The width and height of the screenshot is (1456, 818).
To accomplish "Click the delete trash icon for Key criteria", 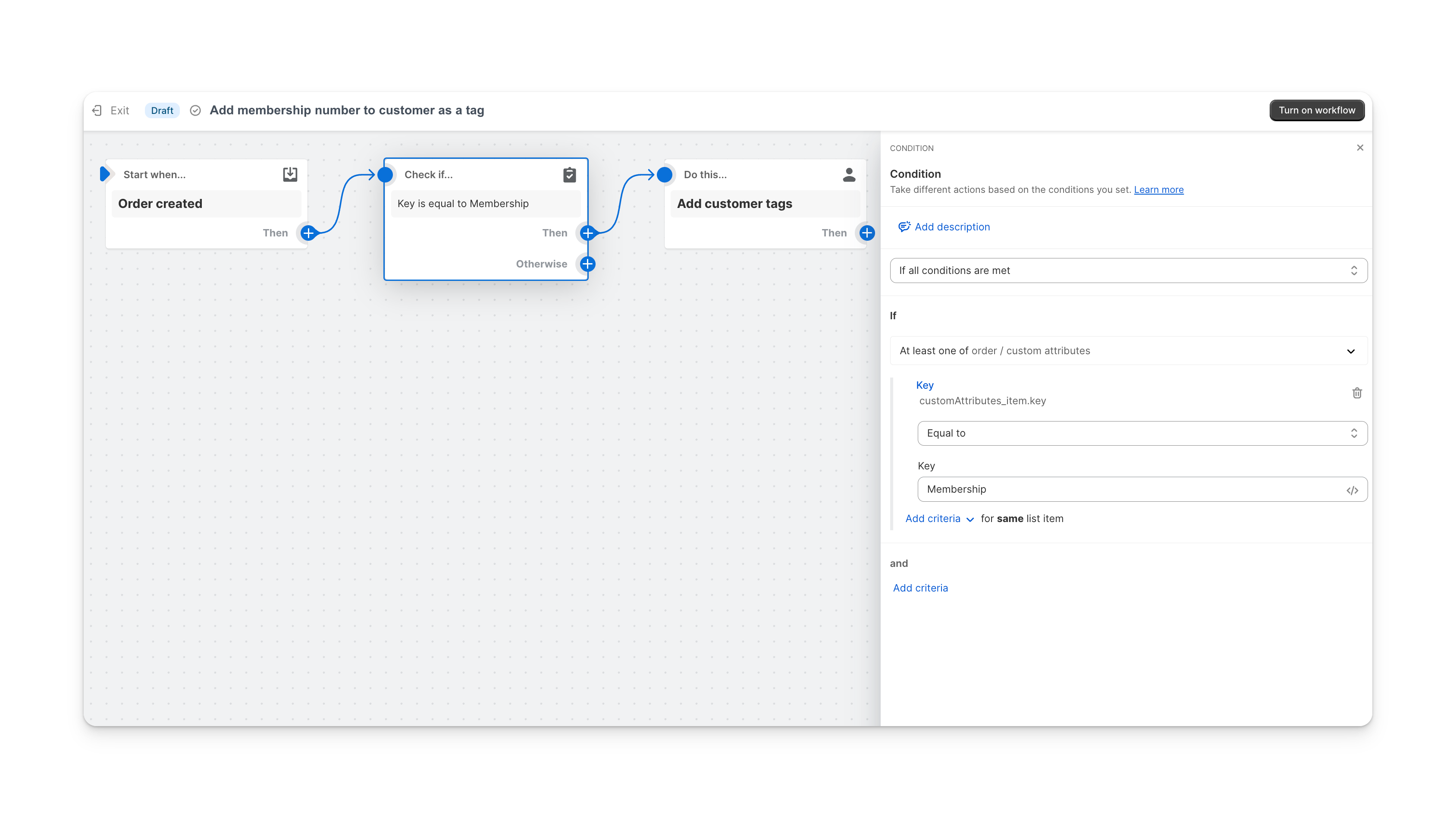I will [x=1356, y=392].
